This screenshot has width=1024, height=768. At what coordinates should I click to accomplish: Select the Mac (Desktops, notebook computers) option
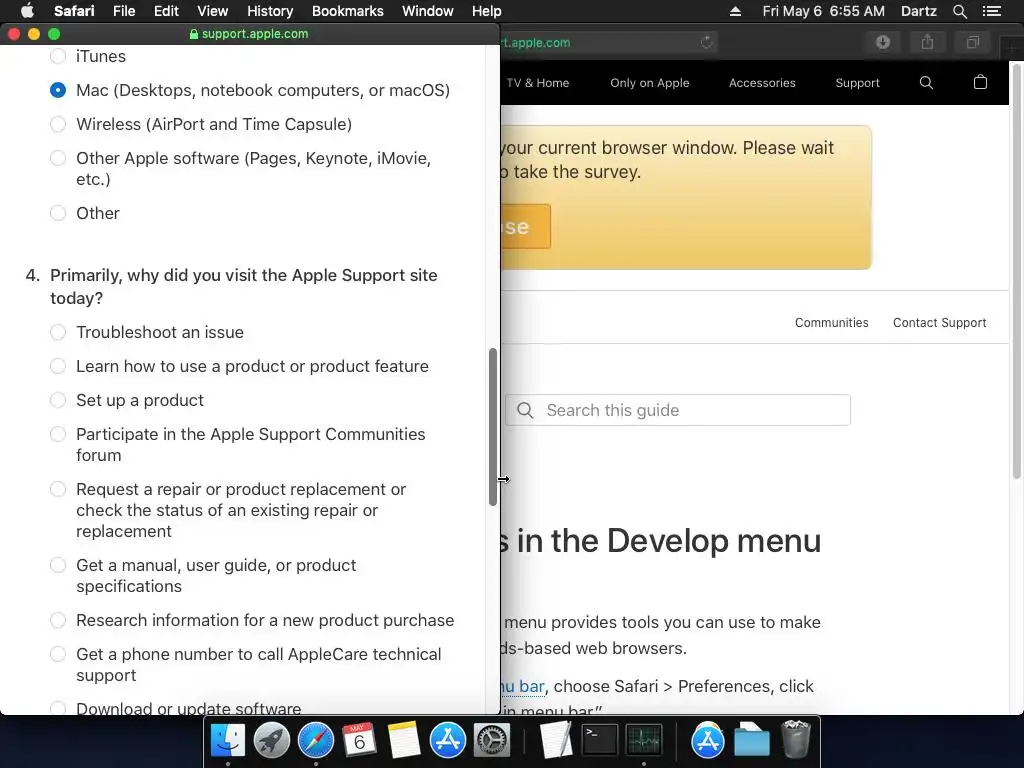click(x=58, y=90)
